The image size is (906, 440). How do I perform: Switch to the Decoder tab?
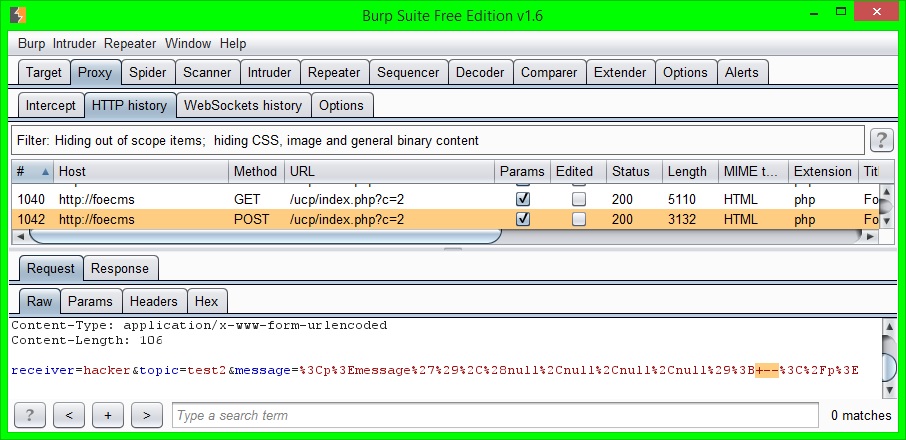(480, 73)
